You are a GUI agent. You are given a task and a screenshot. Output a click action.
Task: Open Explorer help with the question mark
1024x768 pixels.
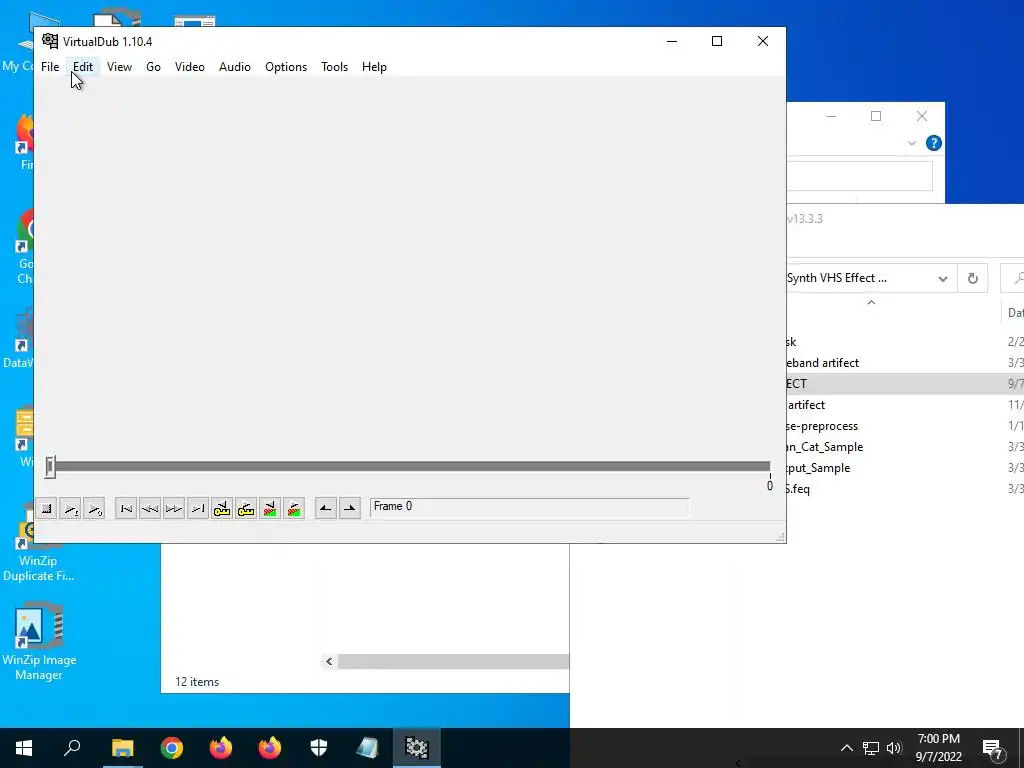934,143
